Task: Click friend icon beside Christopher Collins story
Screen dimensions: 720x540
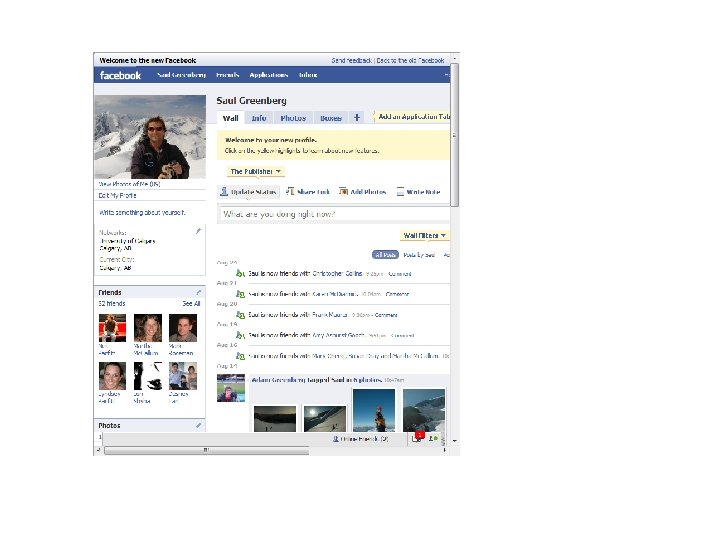Action: click(240, 273)
